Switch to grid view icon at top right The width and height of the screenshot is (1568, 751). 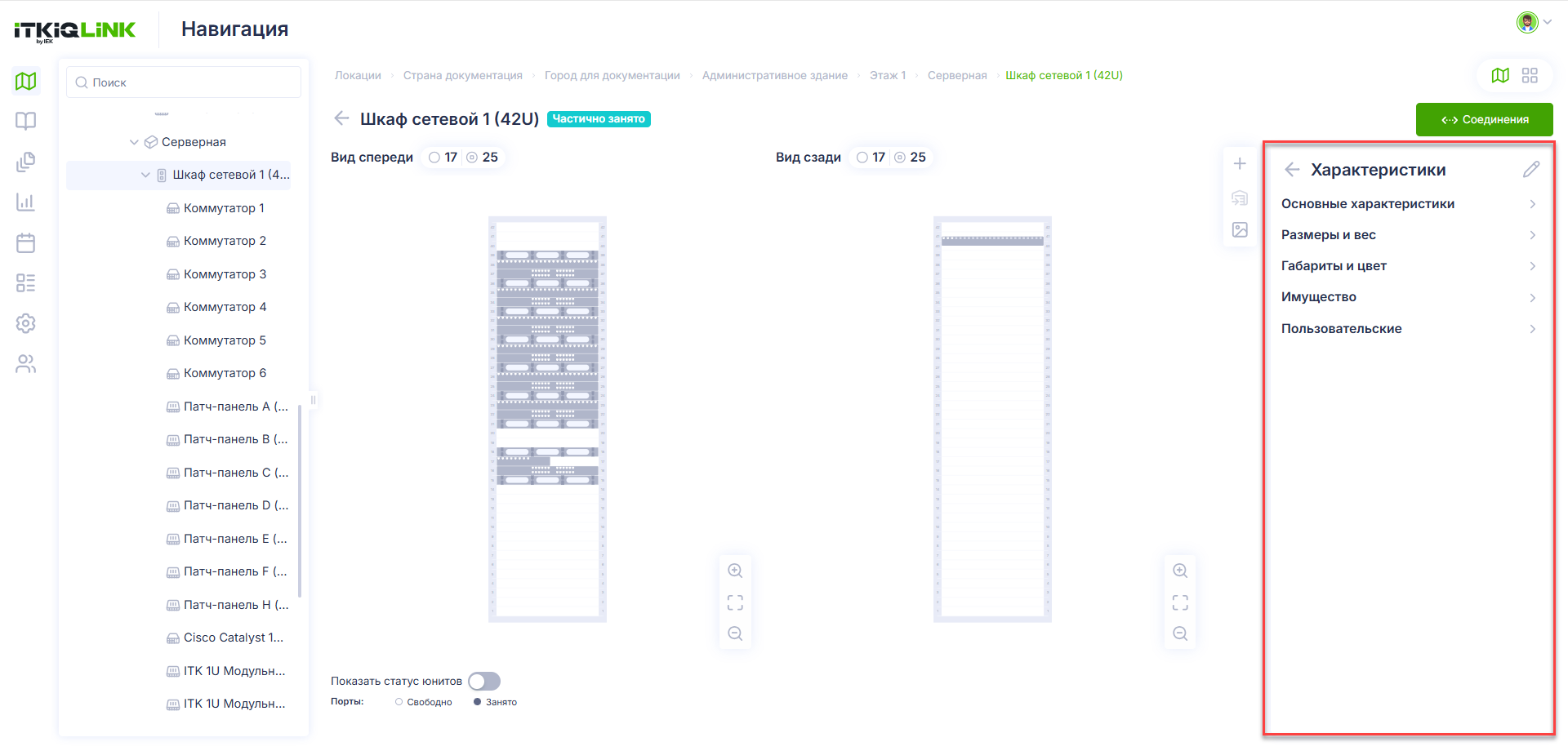[x=1530, y=75]
